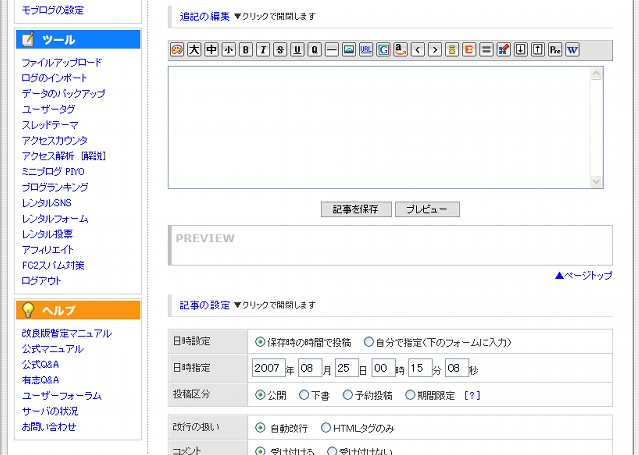Select 下書 draft radio button
The height and width of the screenshot is (455, 639).
tap(304, 395)
